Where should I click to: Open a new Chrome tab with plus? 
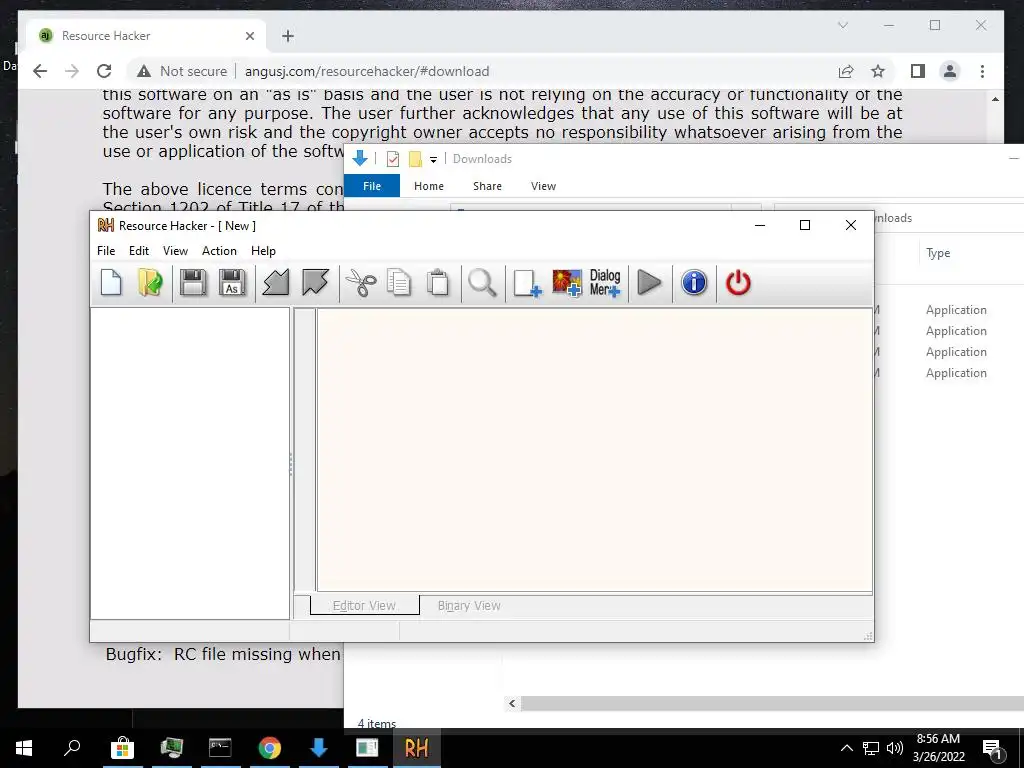pyautogui.click(x=288, y=36)
